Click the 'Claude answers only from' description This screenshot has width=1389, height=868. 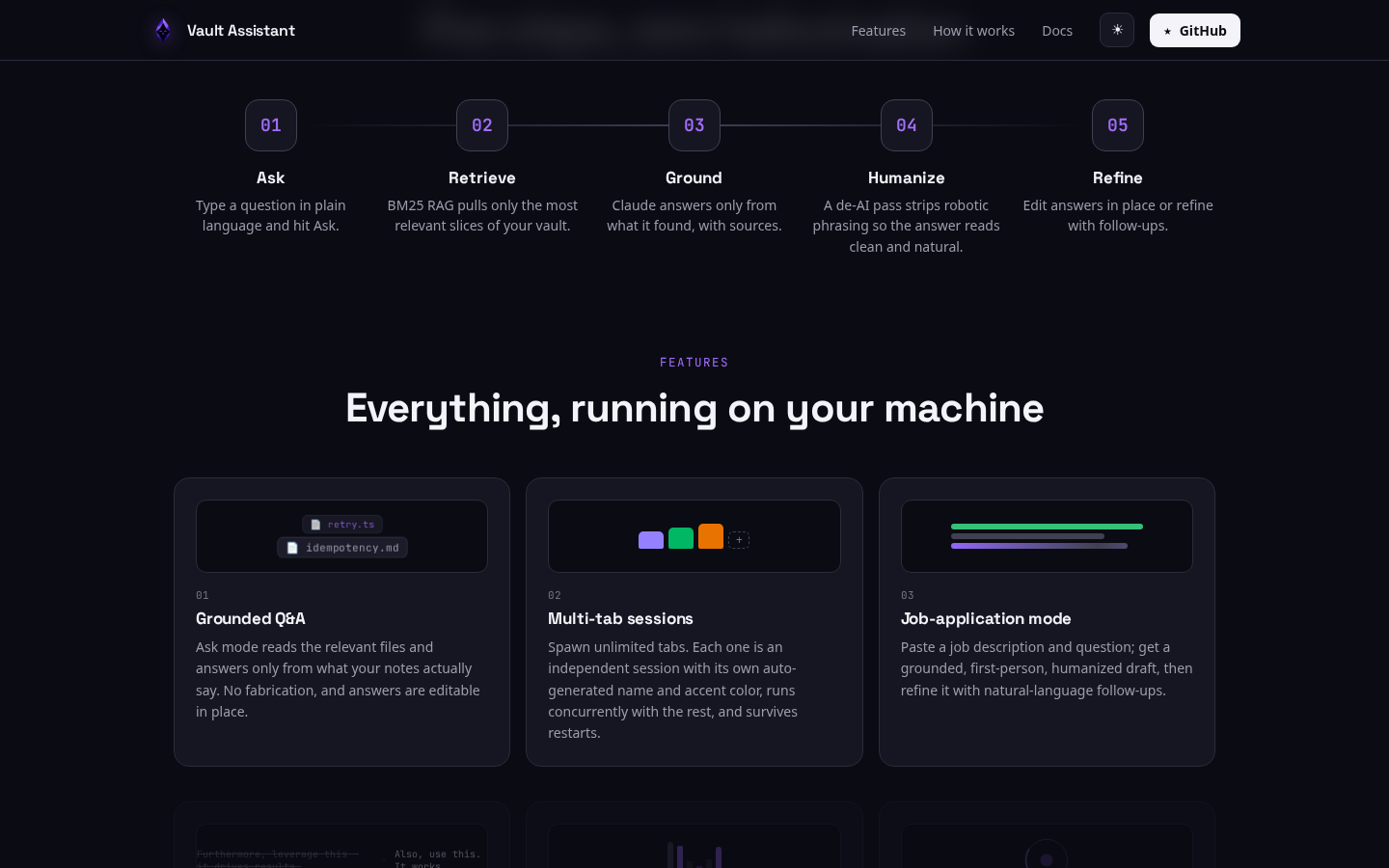(694, 215)
